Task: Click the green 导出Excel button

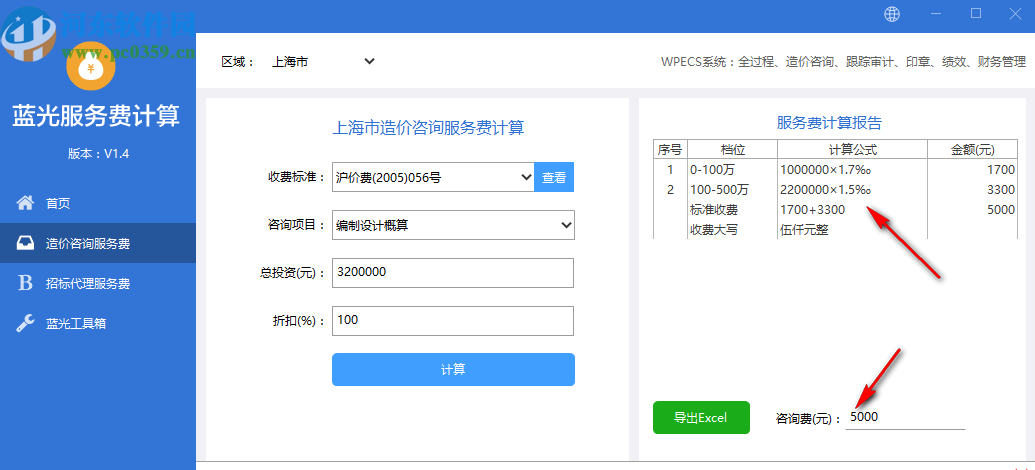Action: click(701, 417)
